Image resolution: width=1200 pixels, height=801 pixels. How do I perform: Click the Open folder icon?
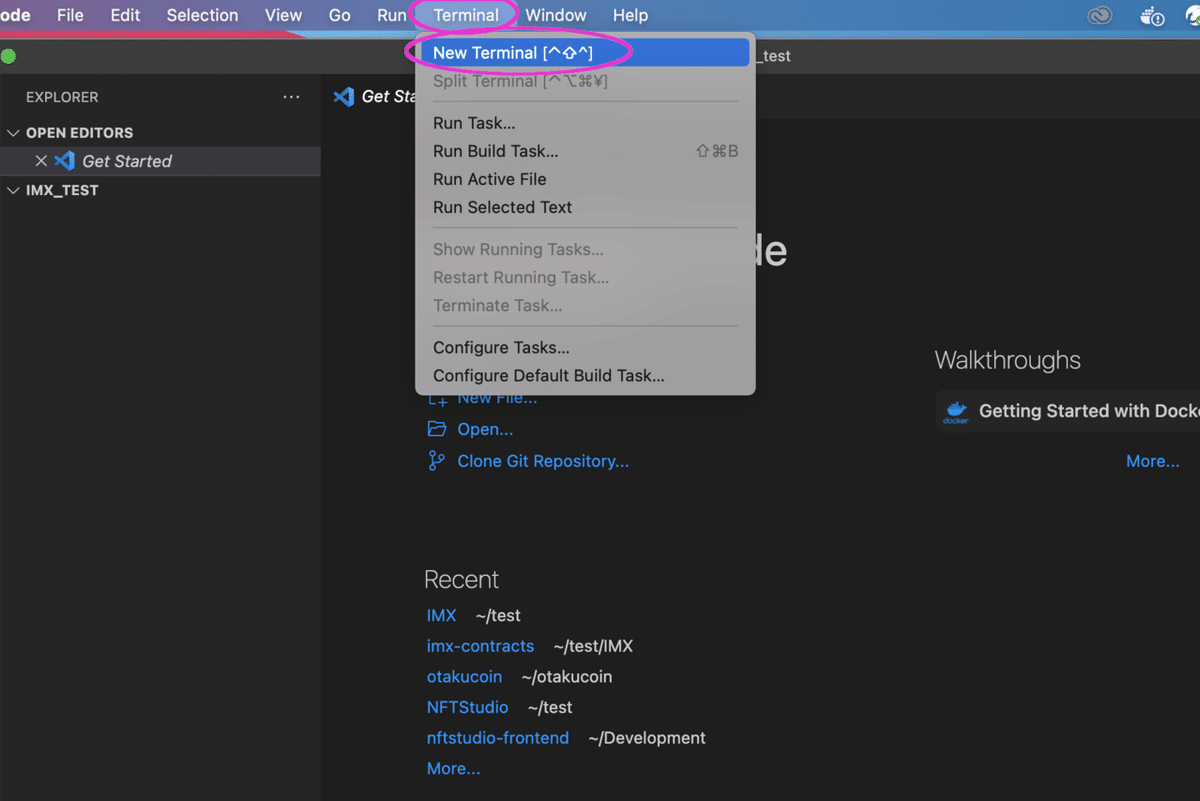[x=437, y=429]
